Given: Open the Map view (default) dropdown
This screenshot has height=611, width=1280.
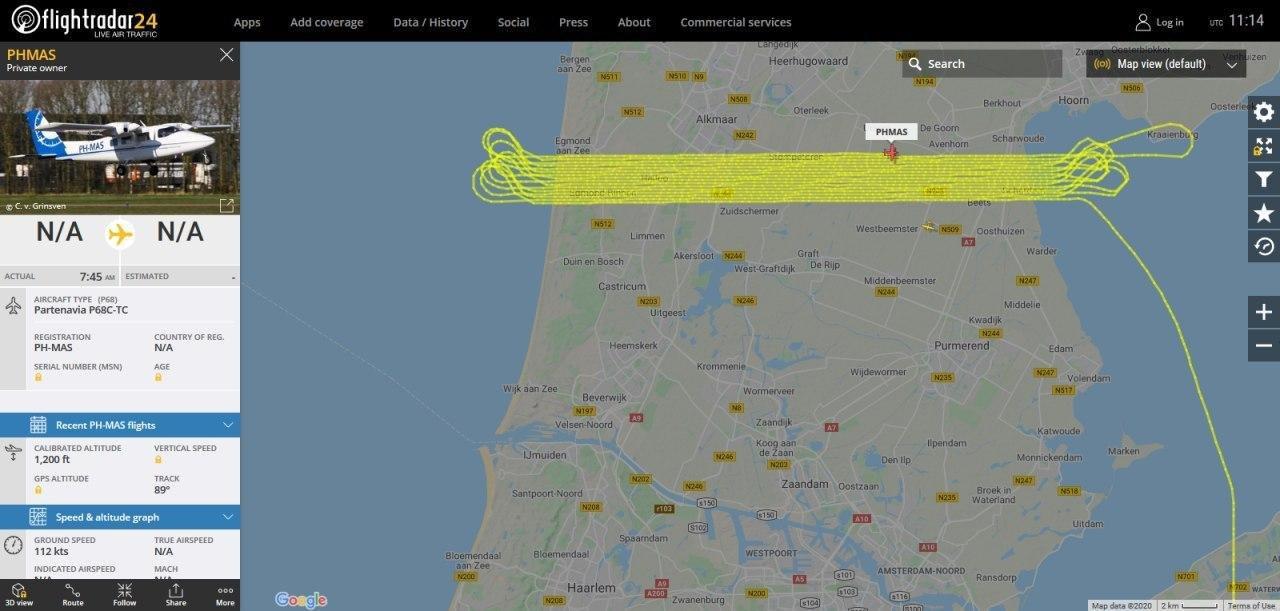Looking at the screenshot, I should (x=1166, y=64).
